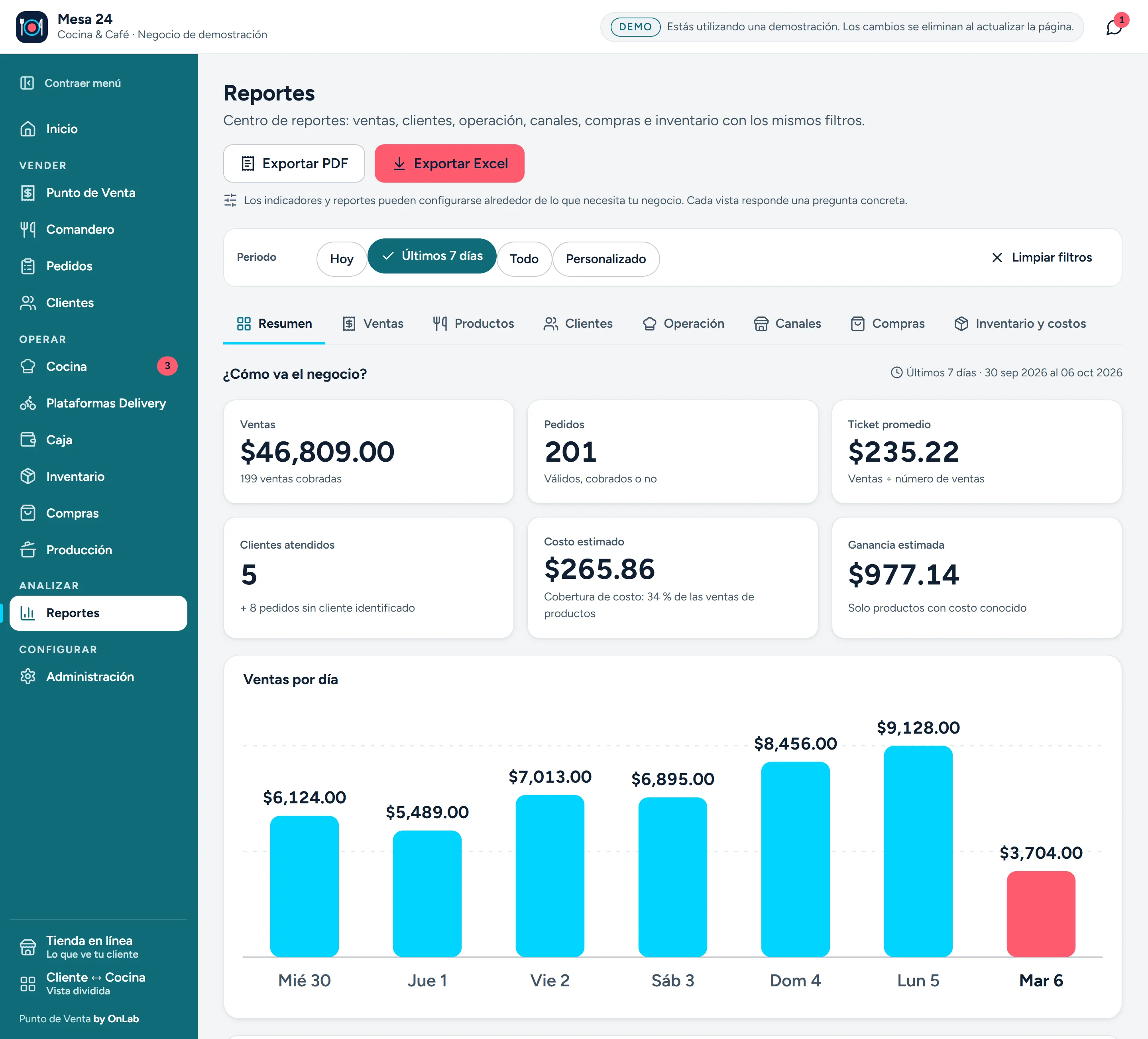Screen dimensions: 1148x1039
Task: Open Inventario in the sidebar
Action: [x=98, y=476]
